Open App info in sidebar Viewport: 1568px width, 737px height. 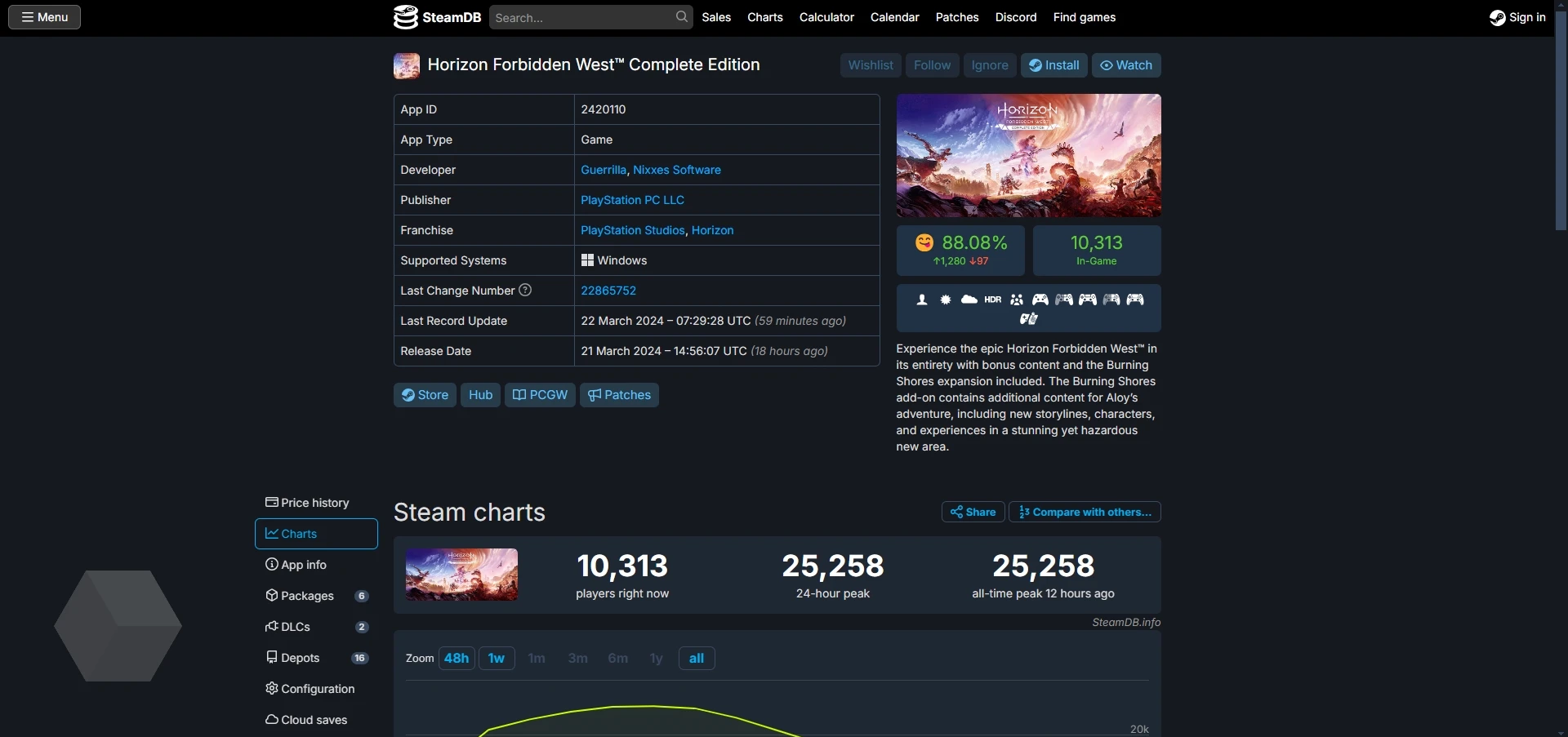(x=316, y=565)
